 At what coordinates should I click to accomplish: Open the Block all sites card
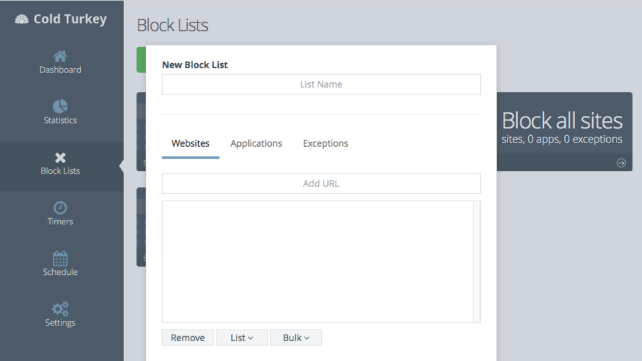point(565,131)
